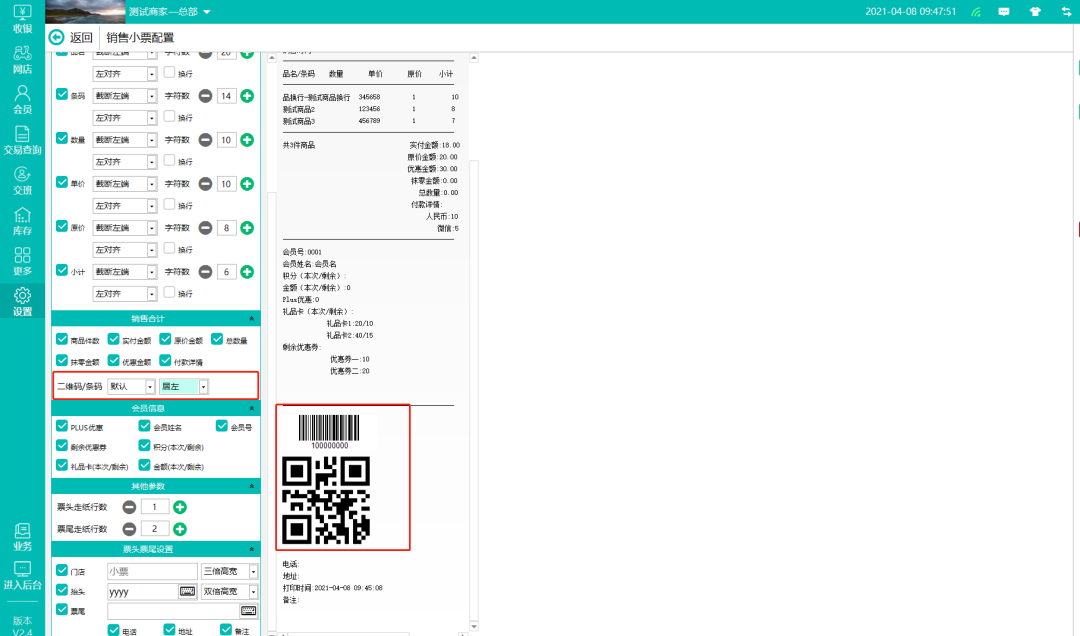Increase 条码 character count with plus button
Viewport: 1080px width, 636px height.
tap(247, 96)
